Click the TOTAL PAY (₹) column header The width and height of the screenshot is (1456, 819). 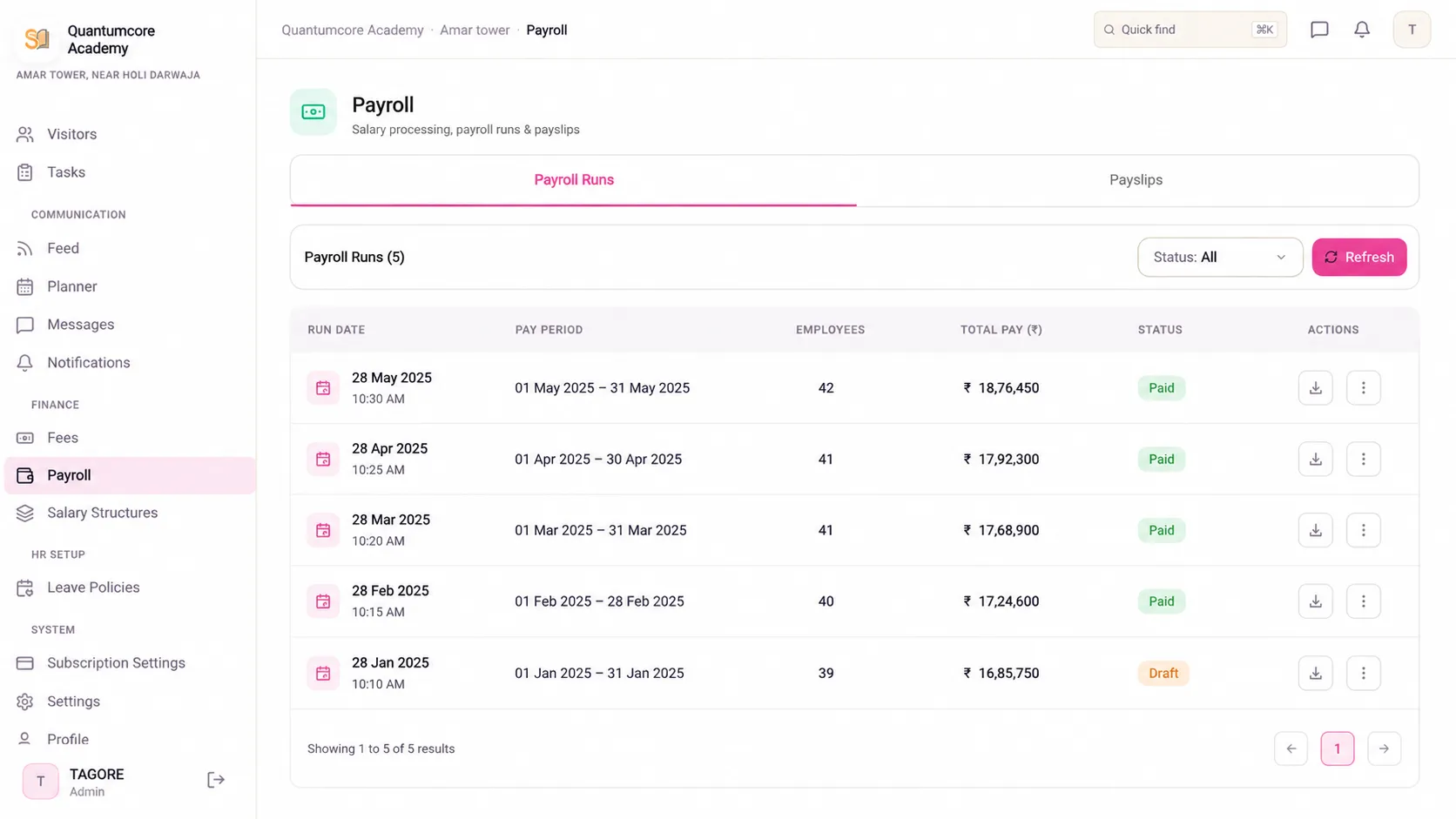click(1001, 330)
